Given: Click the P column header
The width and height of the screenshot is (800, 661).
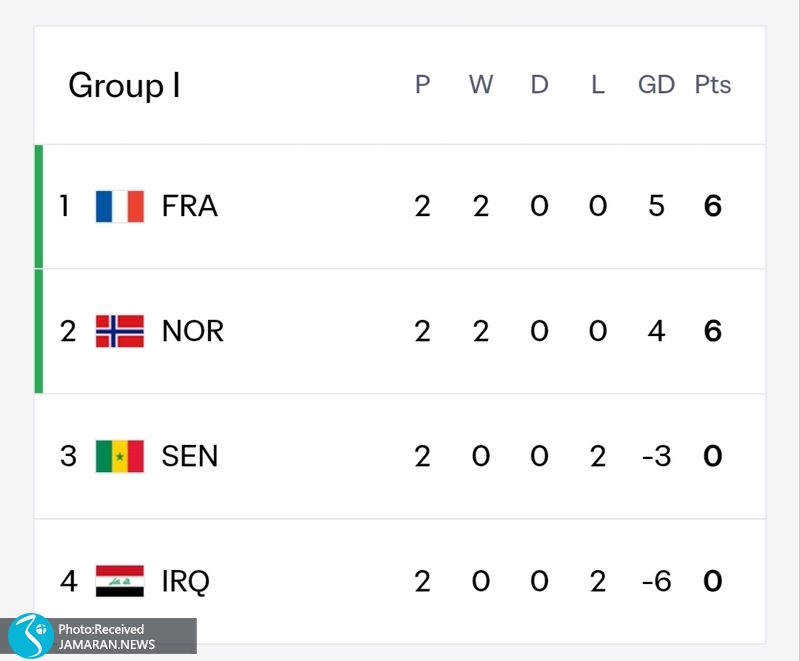Looking at the screenshot, I should point(422,84).
